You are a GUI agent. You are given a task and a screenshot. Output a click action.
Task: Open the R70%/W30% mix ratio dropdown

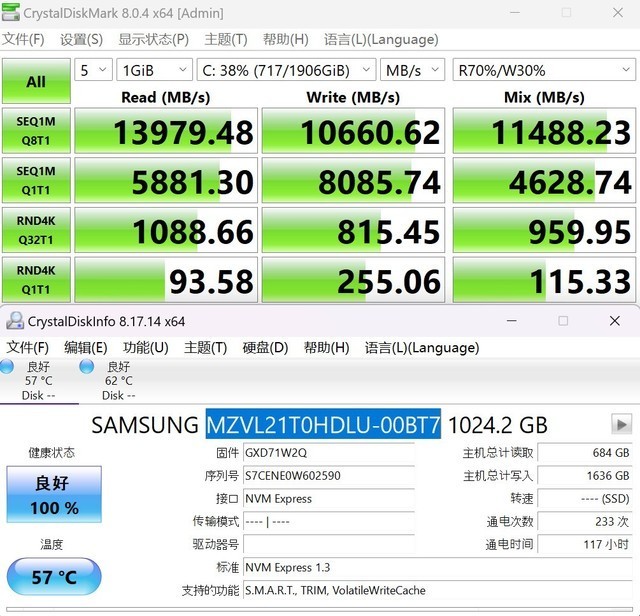pyautogui.click(x=544, y=71)
